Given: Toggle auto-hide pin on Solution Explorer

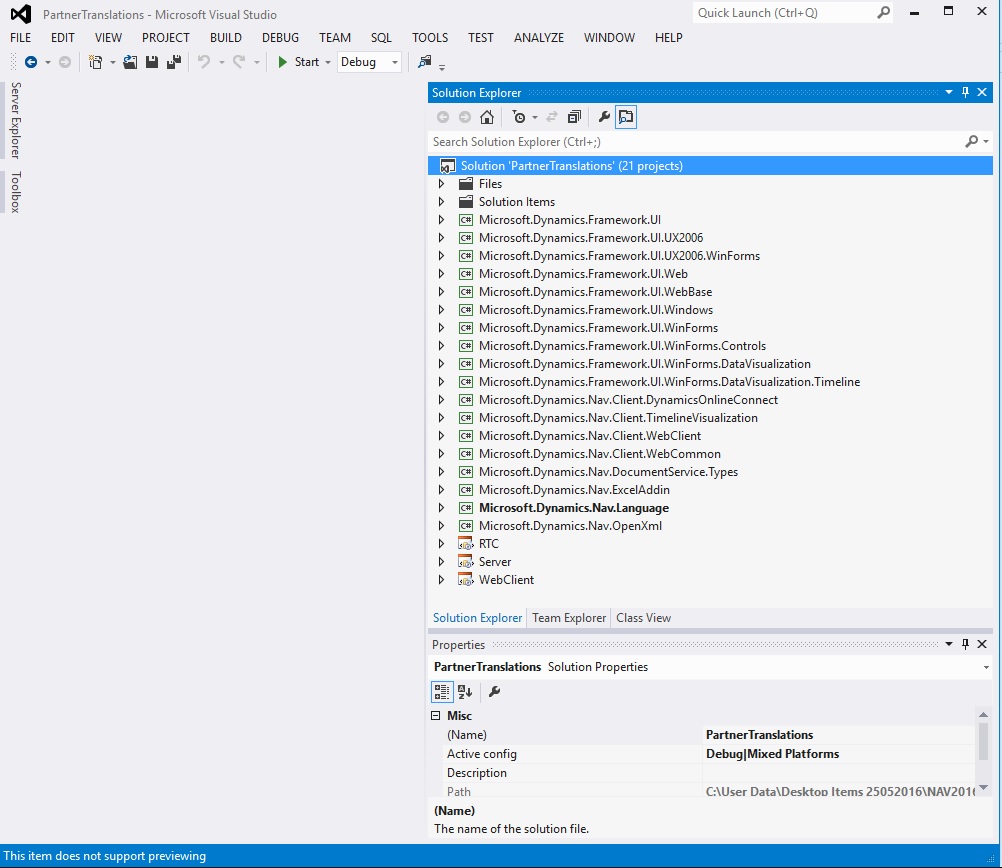Looking at the screenshot, I should click(965, 92).
